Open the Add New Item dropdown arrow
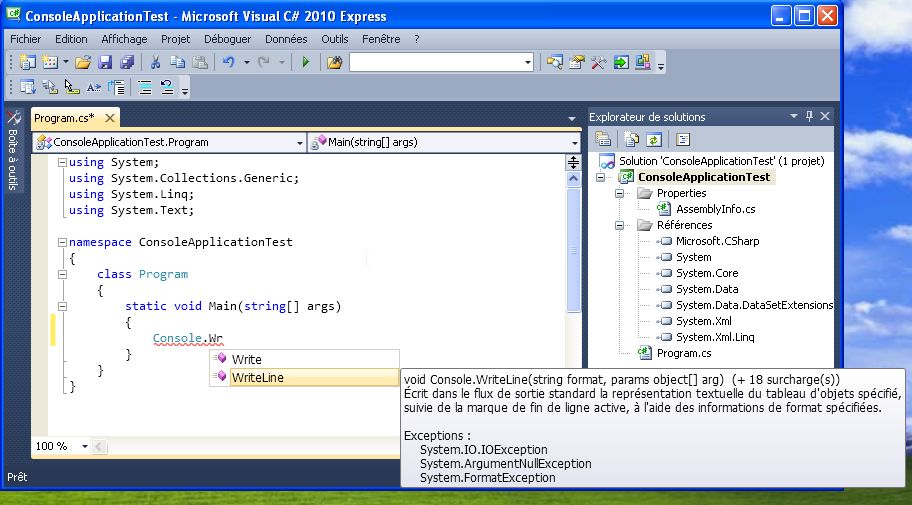The width and height of the screenshot is (912, 505). click(x=66, y=62)
